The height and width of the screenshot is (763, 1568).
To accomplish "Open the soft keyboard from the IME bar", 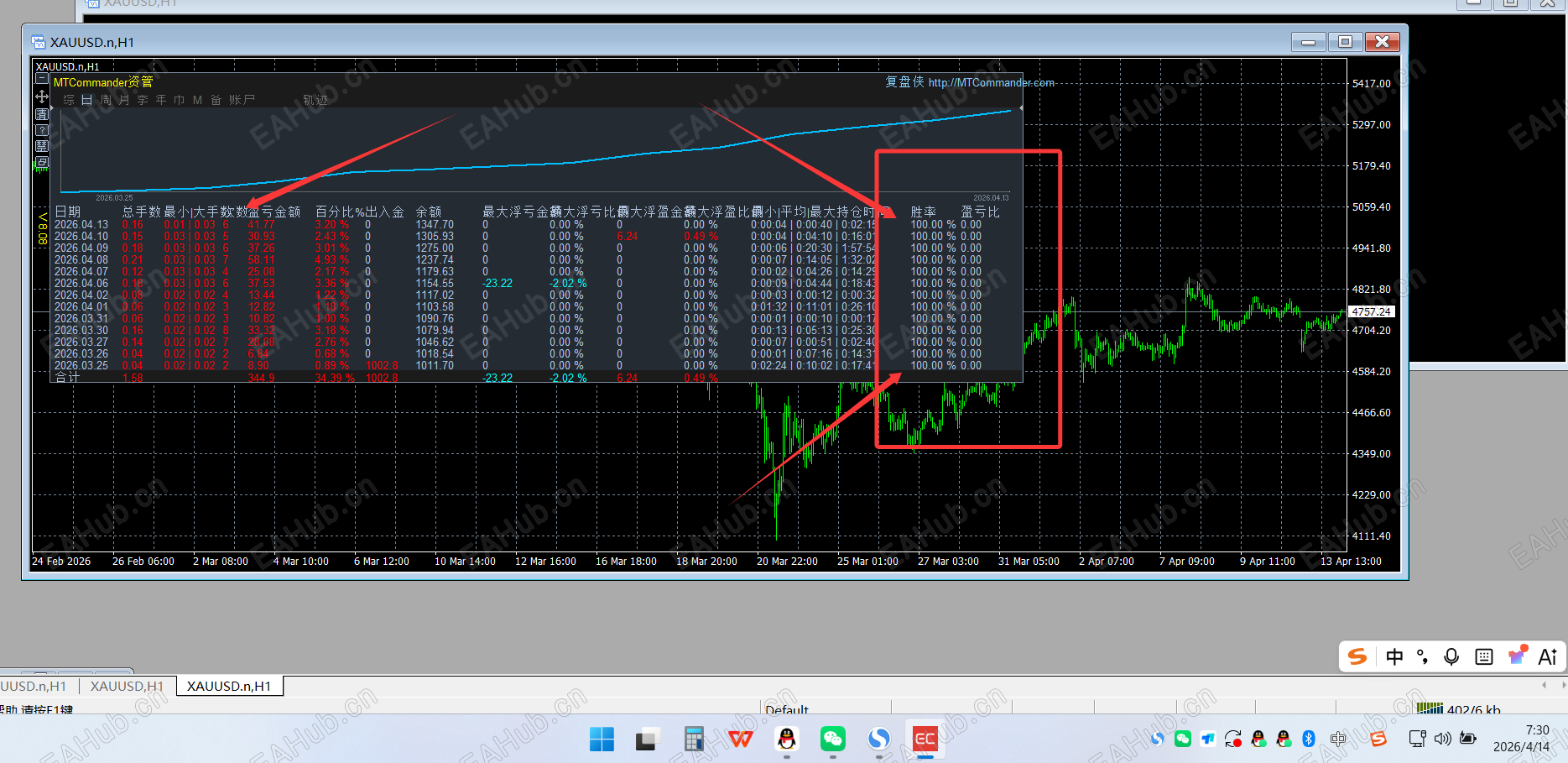I will [x=1484, y=656].
